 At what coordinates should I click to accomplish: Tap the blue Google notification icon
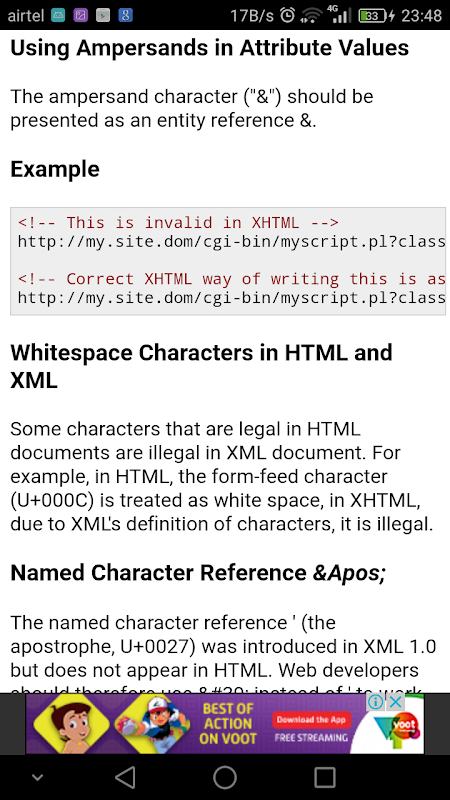[126, 15]
